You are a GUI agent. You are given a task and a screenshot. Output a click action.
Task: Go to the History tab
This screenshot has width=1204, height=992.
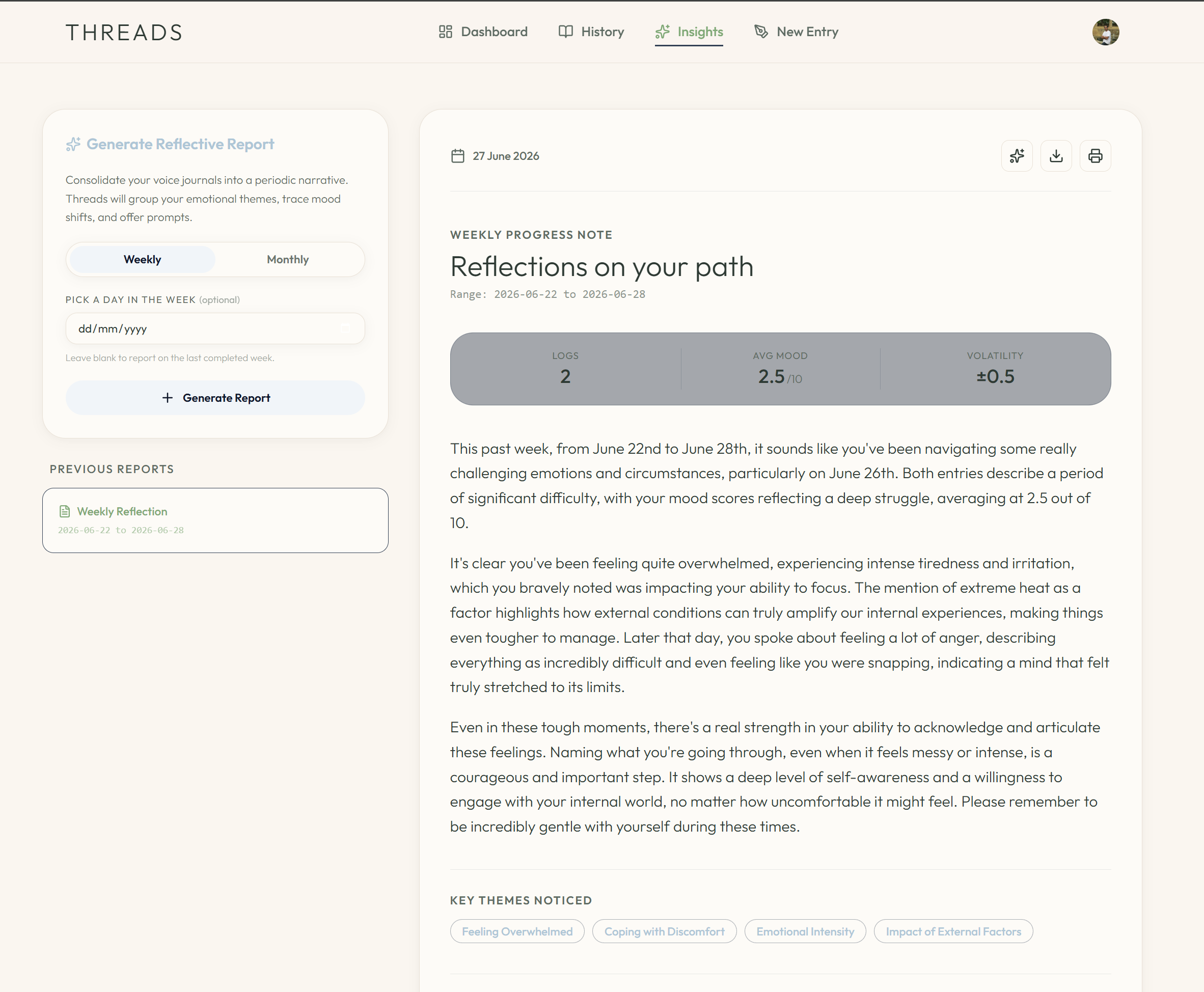pos(591,32)
